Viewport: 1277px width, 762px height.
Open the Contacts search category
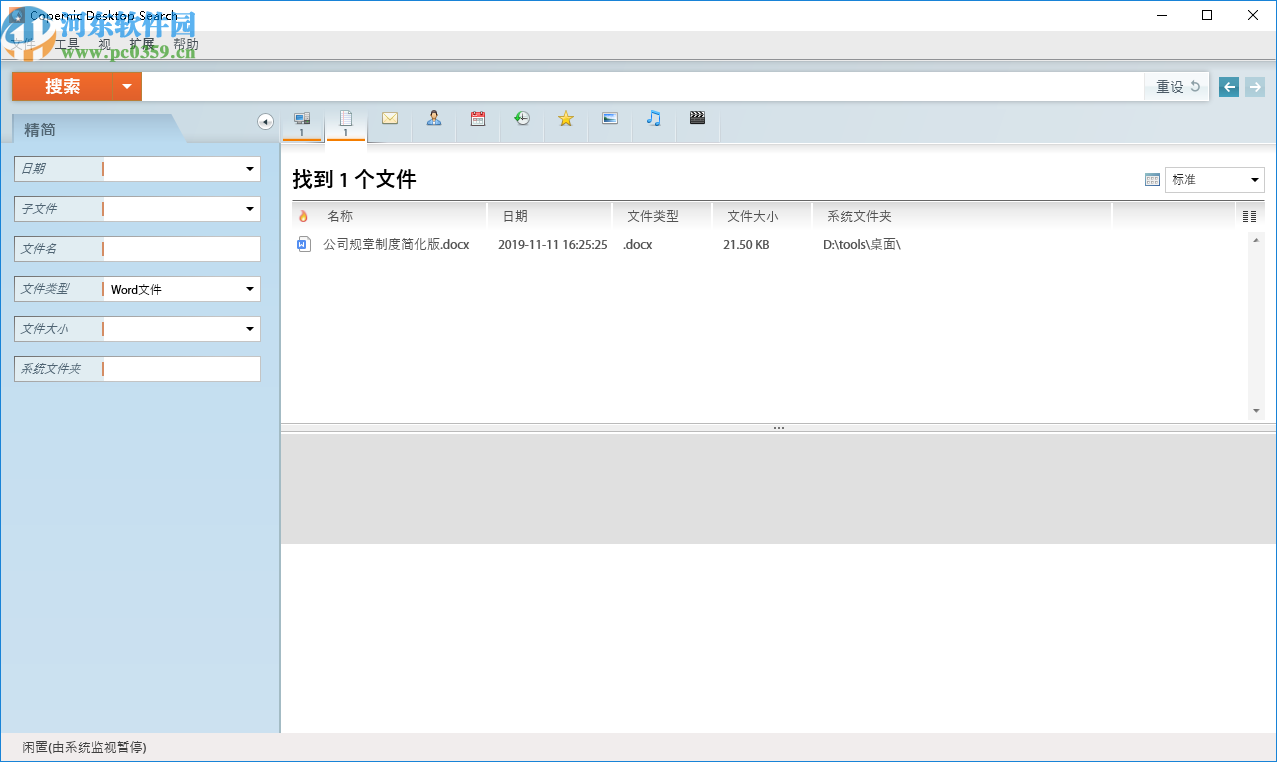433,118
